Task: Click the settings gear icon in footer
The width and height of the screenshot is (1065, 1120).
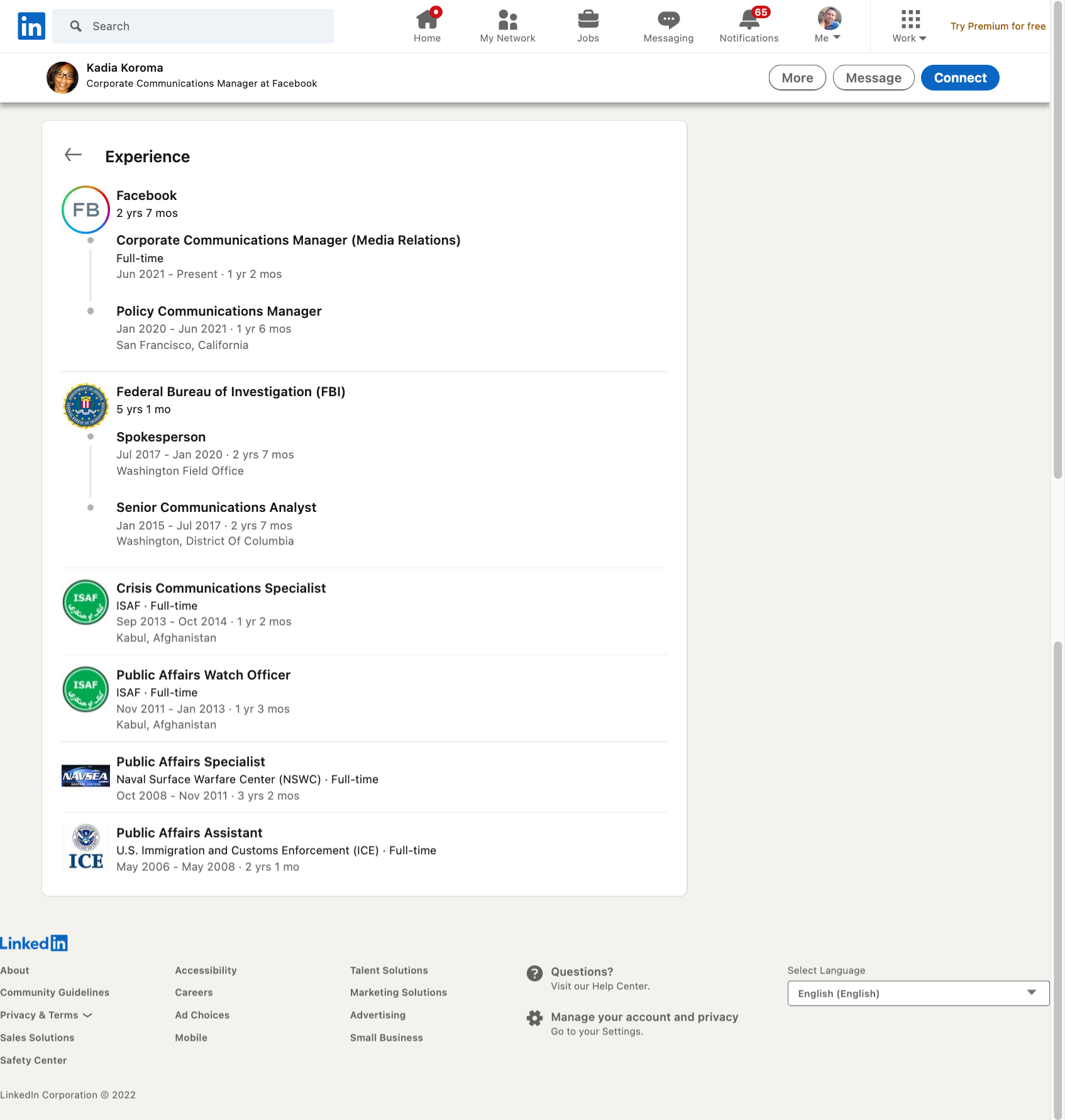Action: click(x=534, y=1018)
